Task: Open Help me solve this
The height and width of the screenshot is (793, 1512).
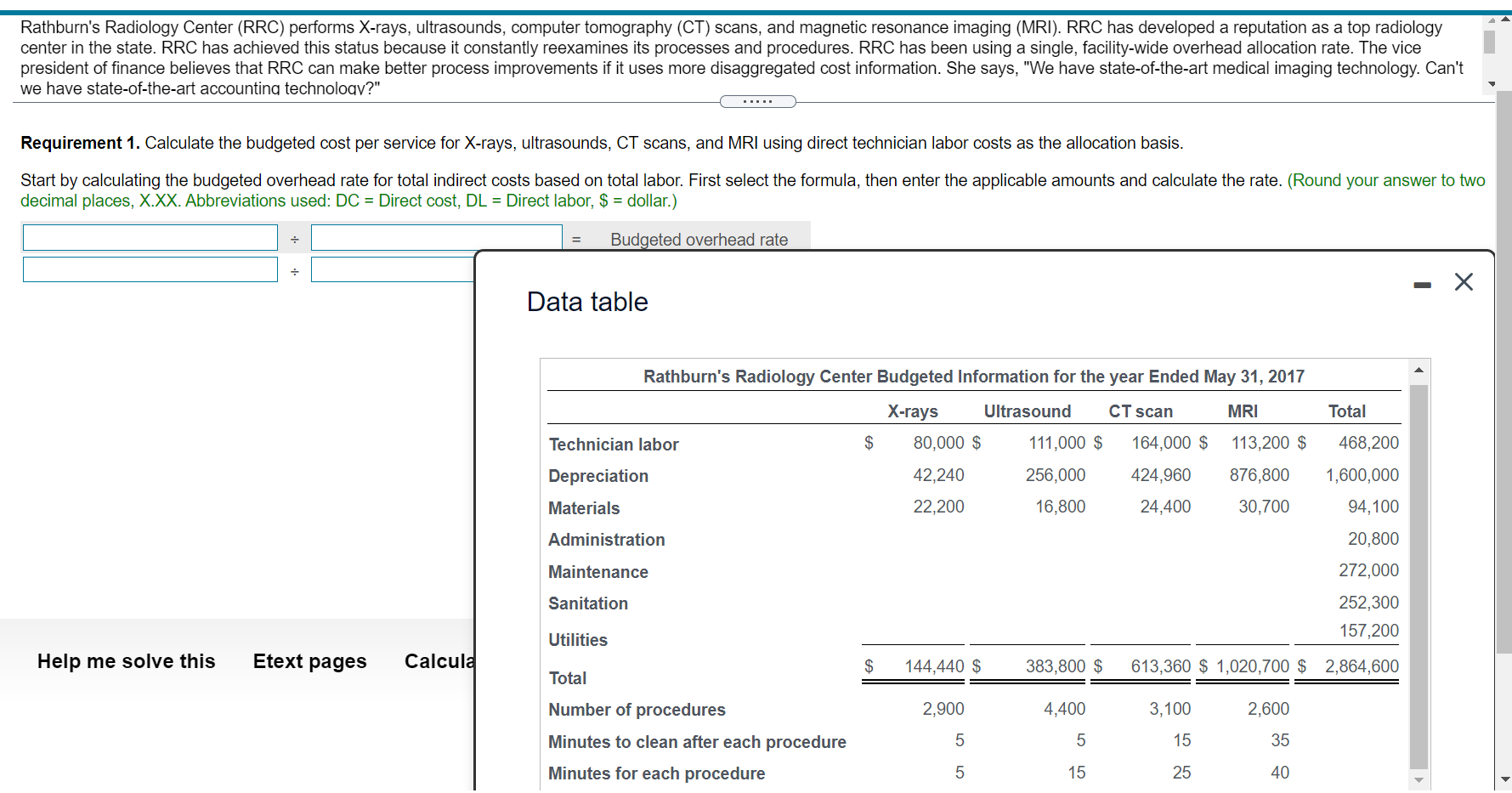Action: pos(127,661)
